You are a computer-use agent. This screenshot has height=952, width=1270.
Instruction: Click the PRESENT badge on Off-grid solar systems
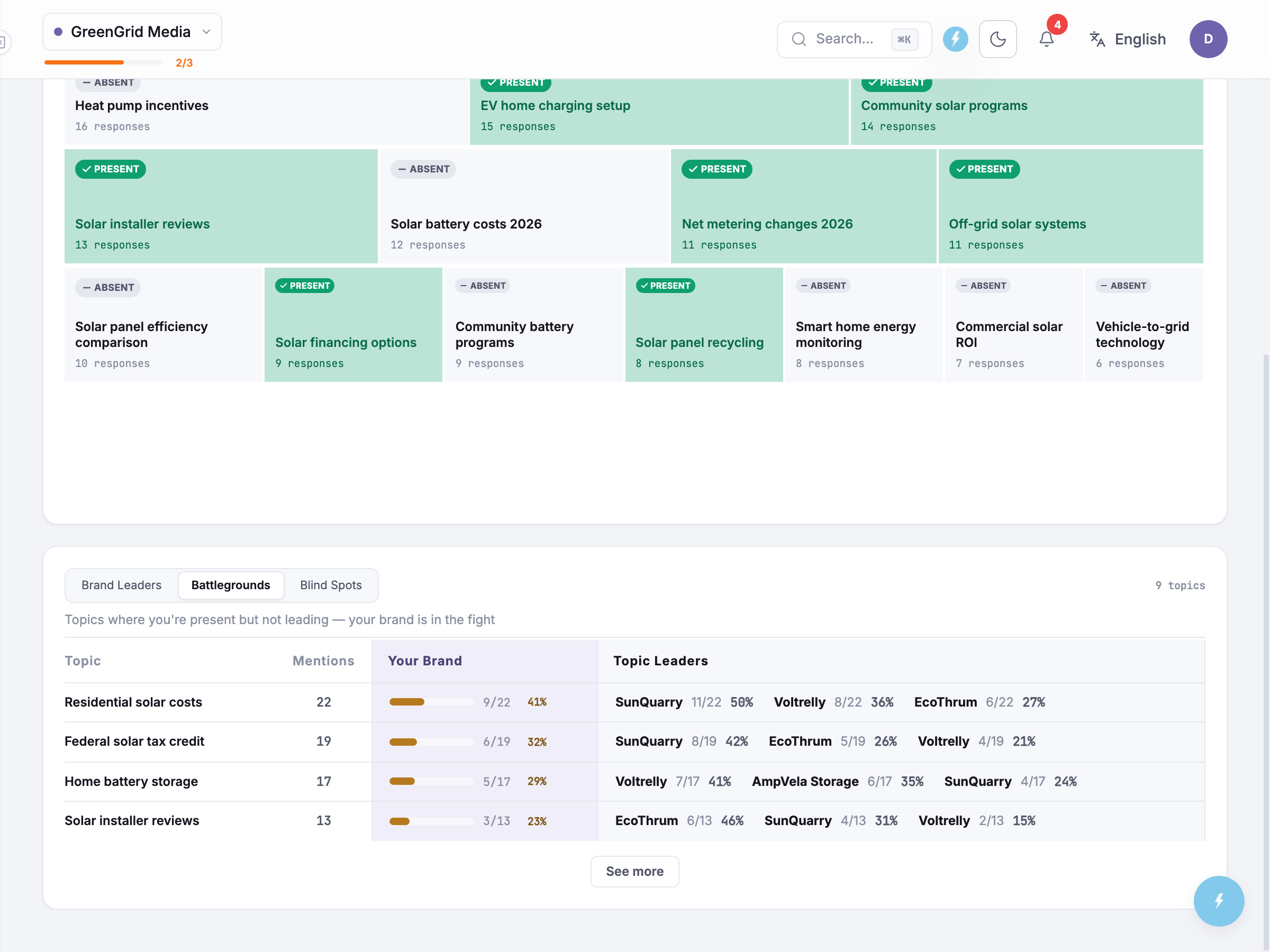click(984, 169)
